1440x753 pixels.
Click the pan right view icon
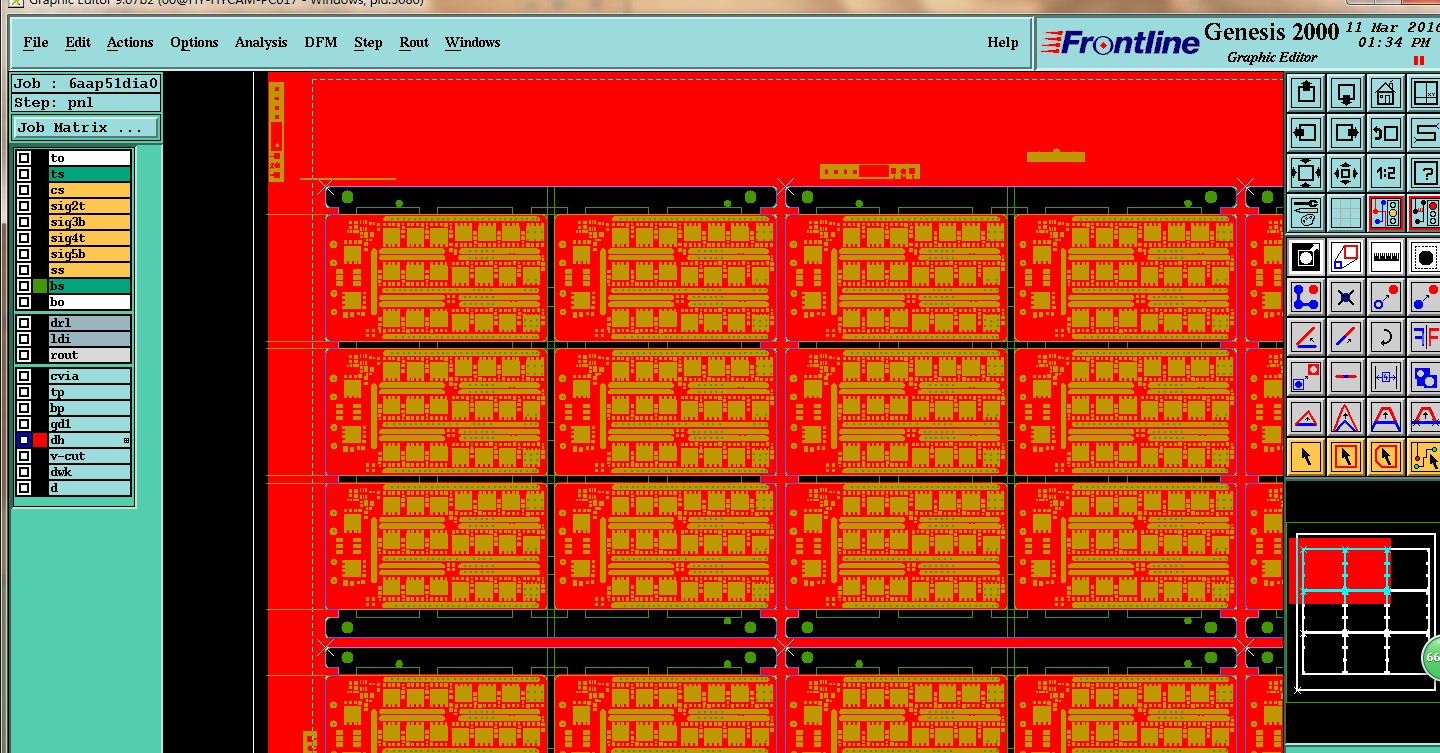click(1346, 133)
